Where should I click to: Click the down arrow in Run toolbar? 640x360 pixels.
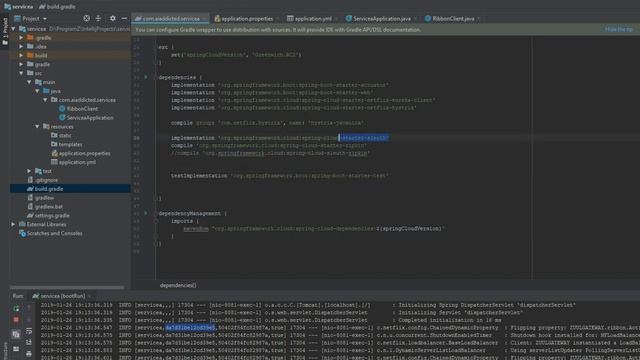[x=29, y=320]
